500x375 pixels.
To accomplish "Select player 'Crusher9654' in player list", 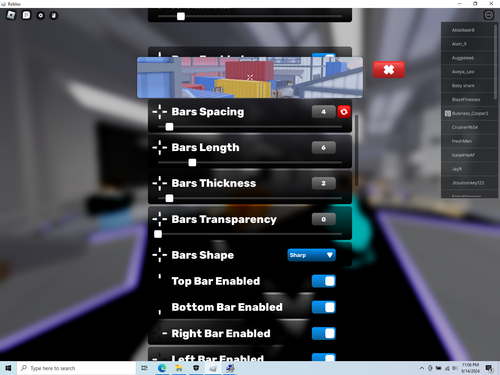I will (468, 127).
